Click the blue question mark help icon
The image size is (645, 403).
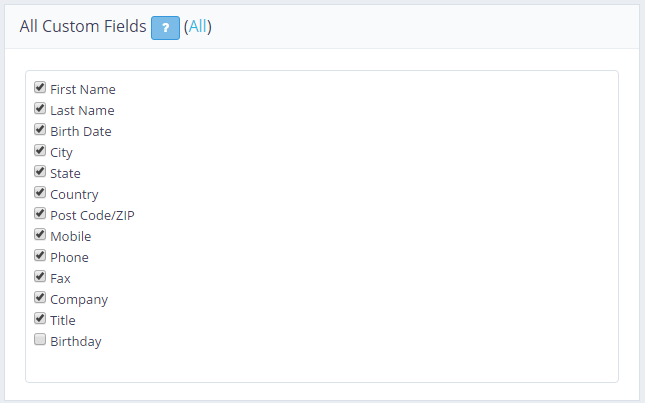tap(165, 27)
